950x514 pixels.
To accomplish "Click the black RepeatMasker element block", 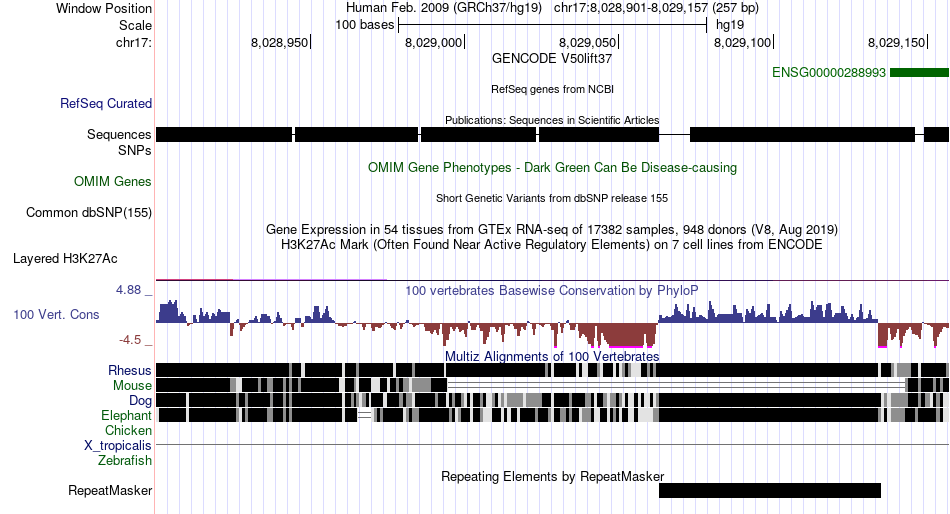I will [x=769, y=490].
